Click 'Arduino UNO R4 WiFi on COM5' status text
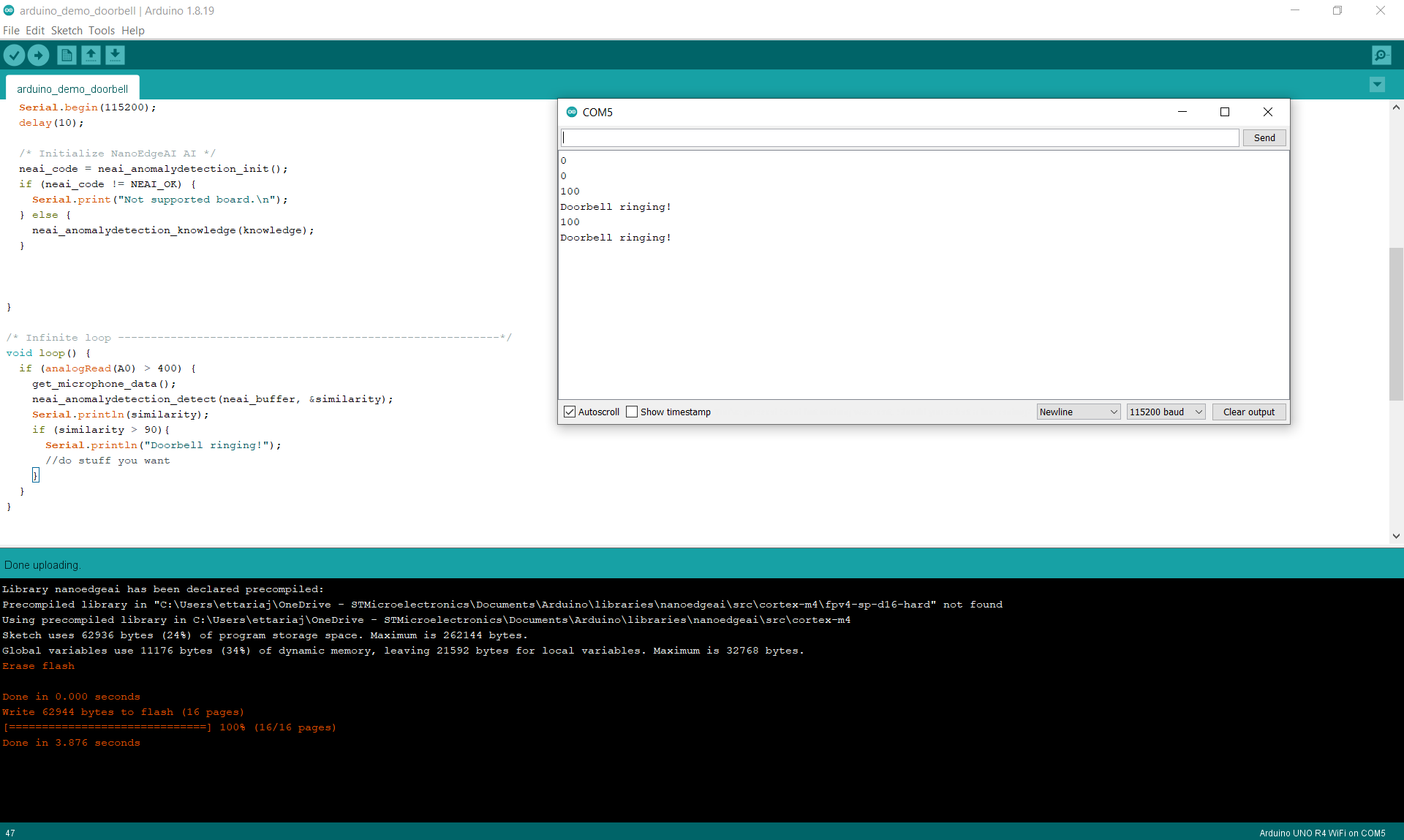Image resolution: width=1404 pixels, height=840 pixels. pos(1322,833)
